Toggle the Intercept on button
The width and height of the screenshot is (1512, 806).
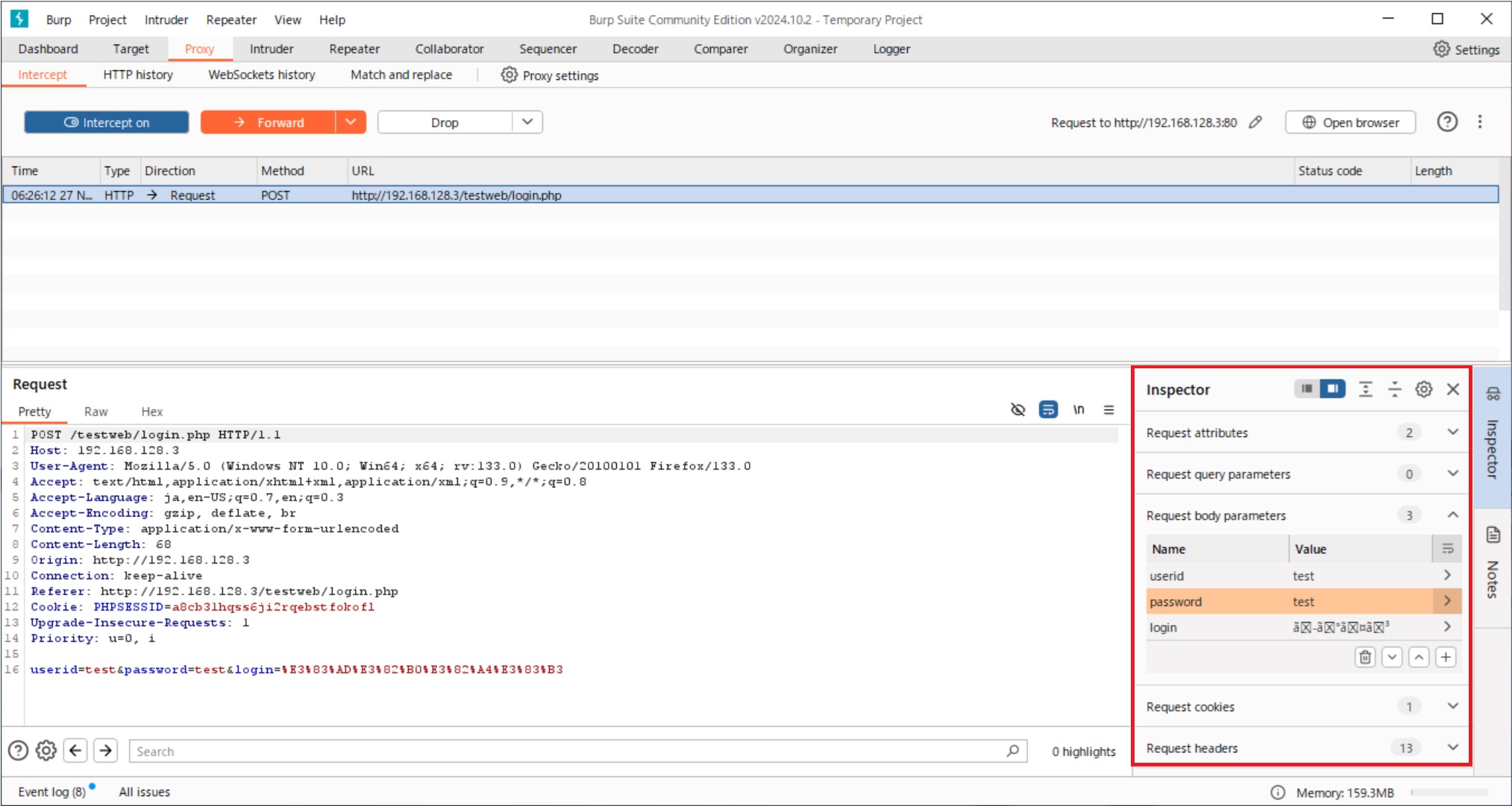click(106, 122)
